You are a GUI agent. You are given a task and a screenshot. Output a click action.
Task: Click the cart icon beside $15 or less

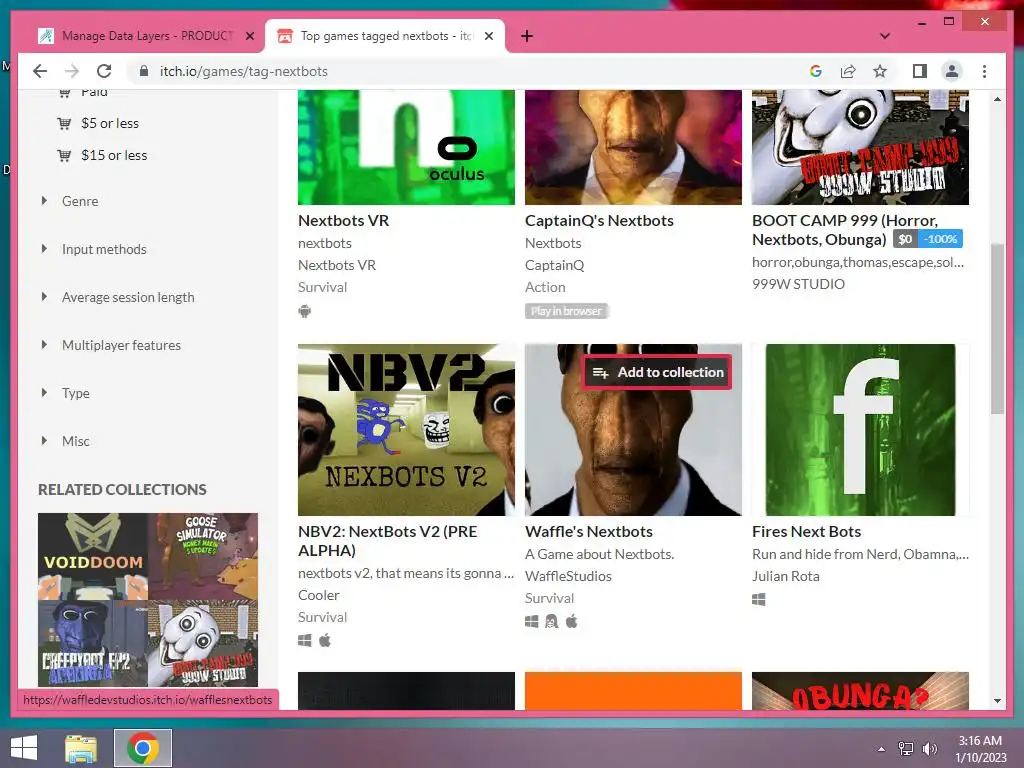(64, 155)
